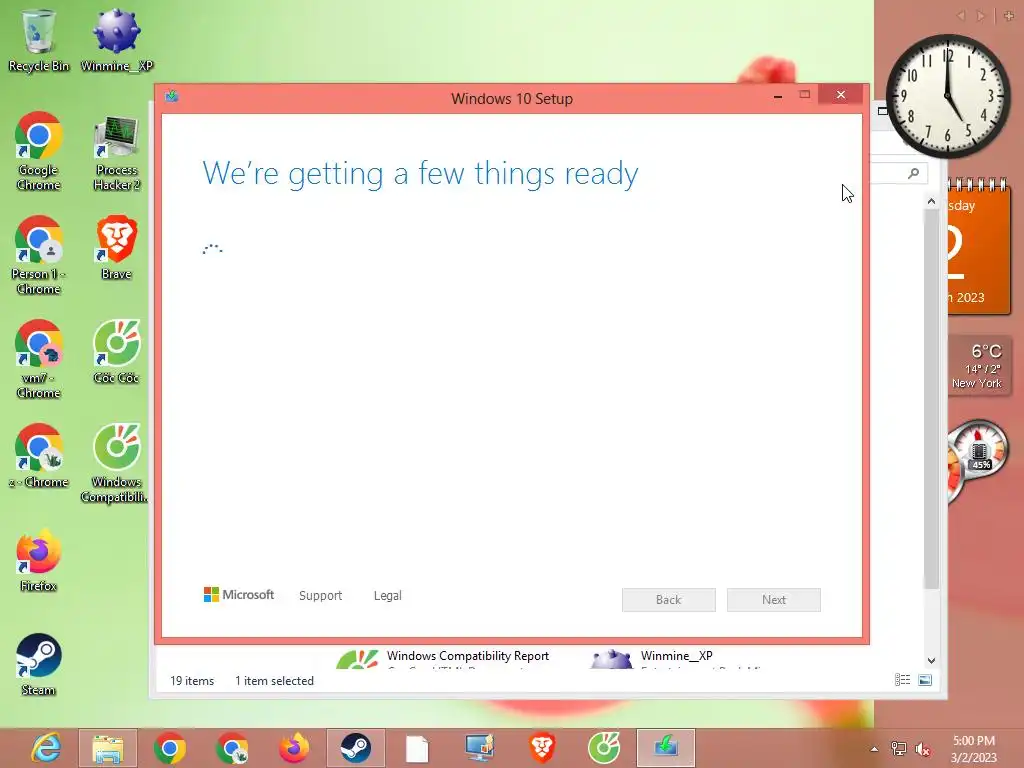Select the Cốc Cốc desktop shortcut

click(x=116, y=352)
